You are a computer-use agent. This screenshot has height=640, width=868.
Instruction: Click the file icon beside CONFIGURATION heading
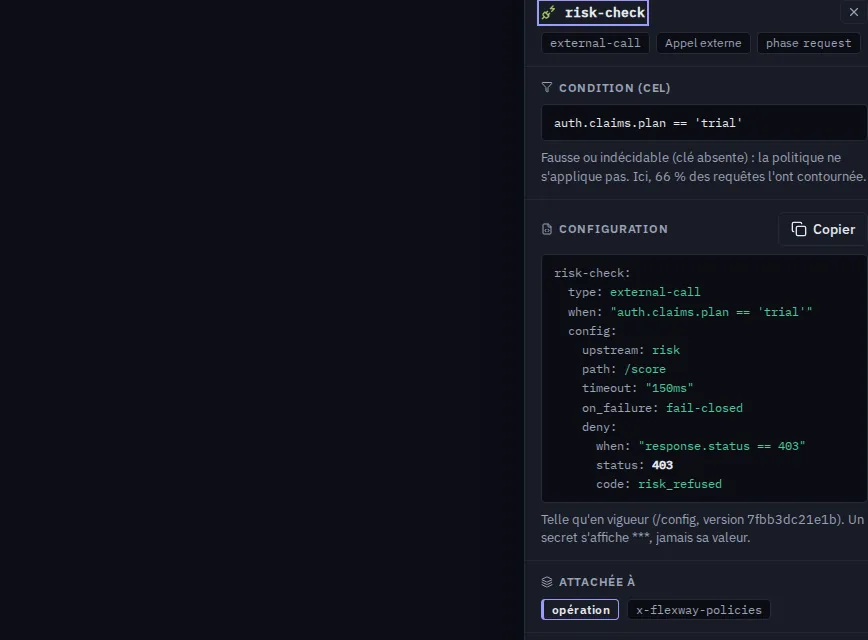[x=546, y=229]
